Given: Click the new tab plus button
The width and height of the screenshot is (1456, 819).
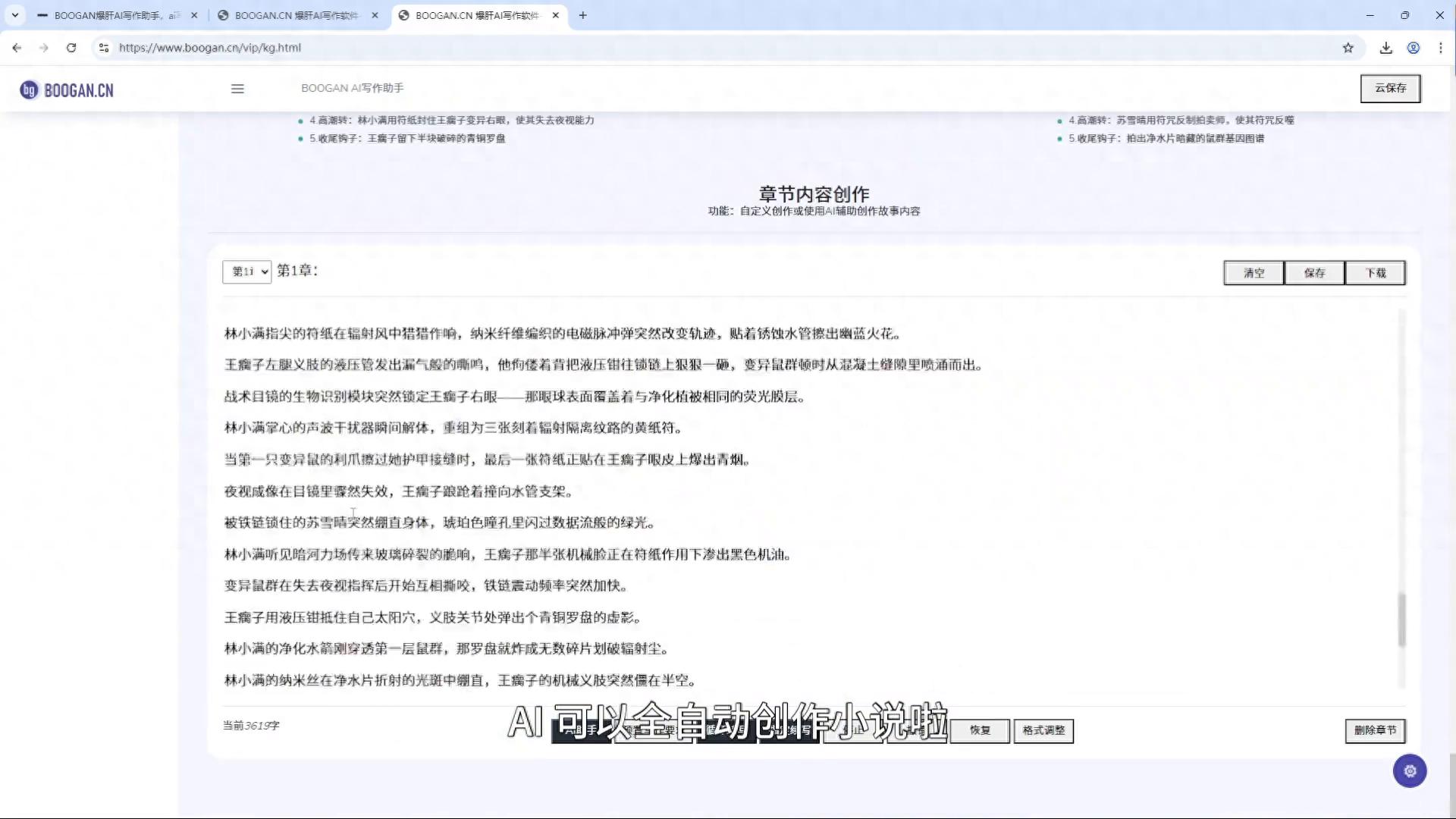Looking at the screenshot, I should click(583, 15).
